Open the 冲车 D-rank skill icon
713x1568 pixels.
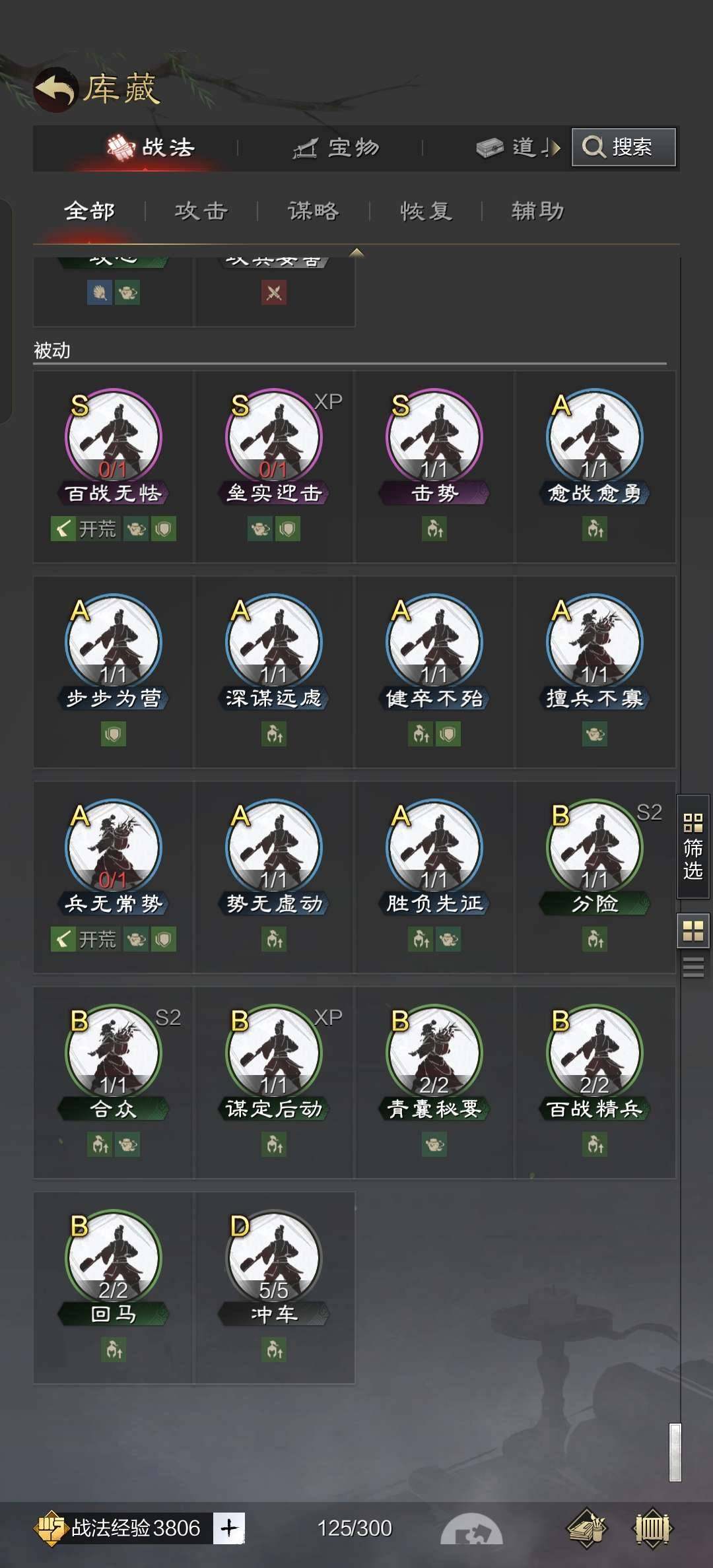coord(273,1257)
